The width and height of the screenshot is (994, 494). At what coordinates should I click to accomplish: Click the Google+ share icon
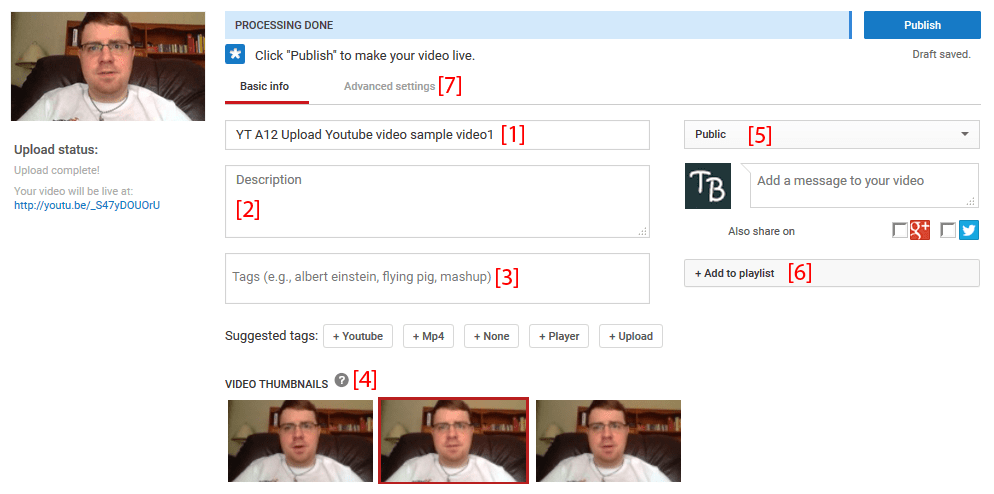coord(920,231)
